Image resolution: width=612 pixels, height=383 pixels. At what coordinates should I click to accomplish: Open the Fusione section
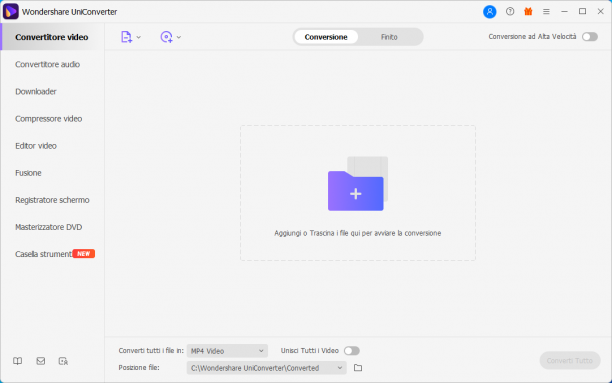pos(52,173)
